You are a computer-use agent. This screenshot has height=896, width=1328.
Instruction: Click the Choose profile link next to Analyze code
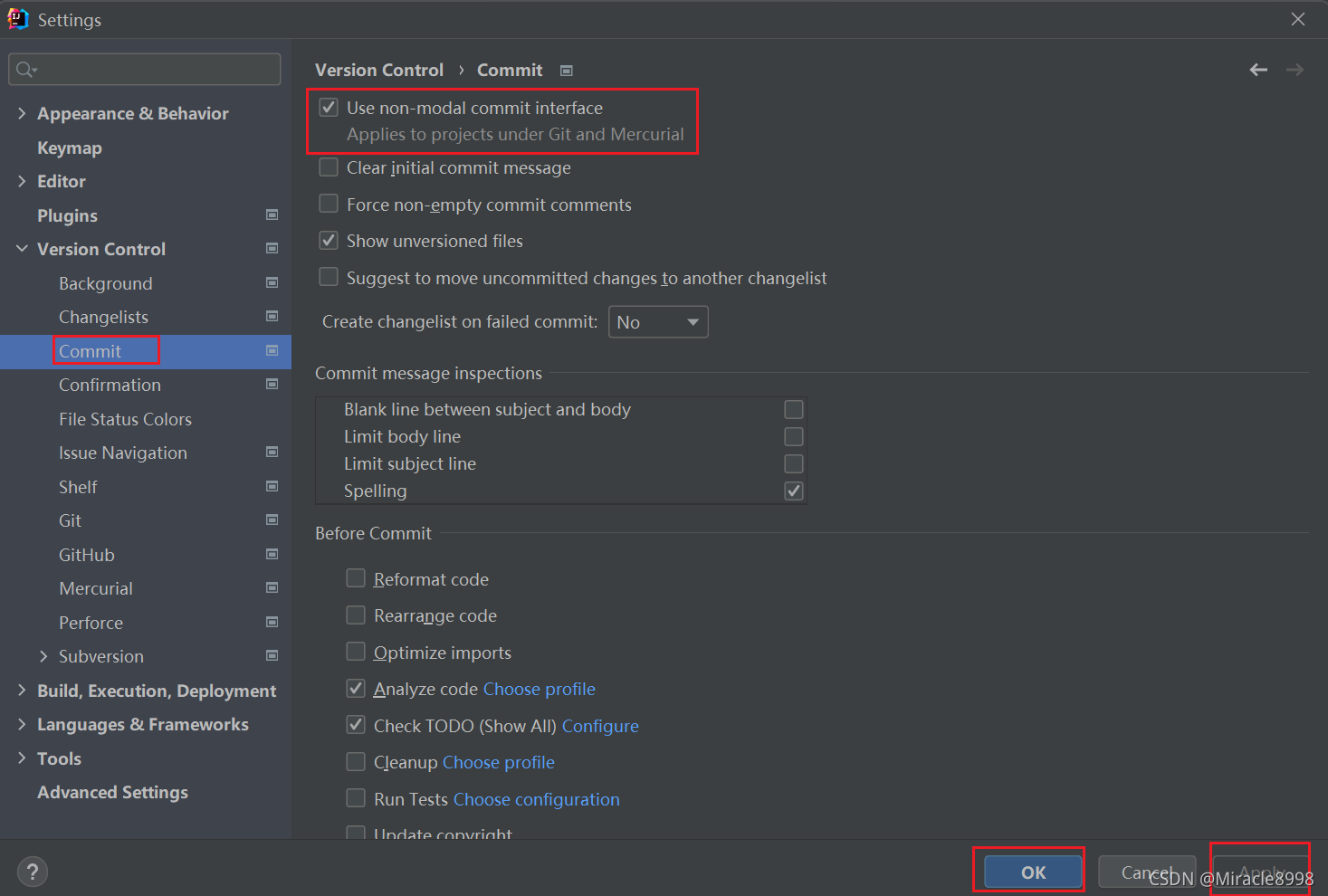539,688
